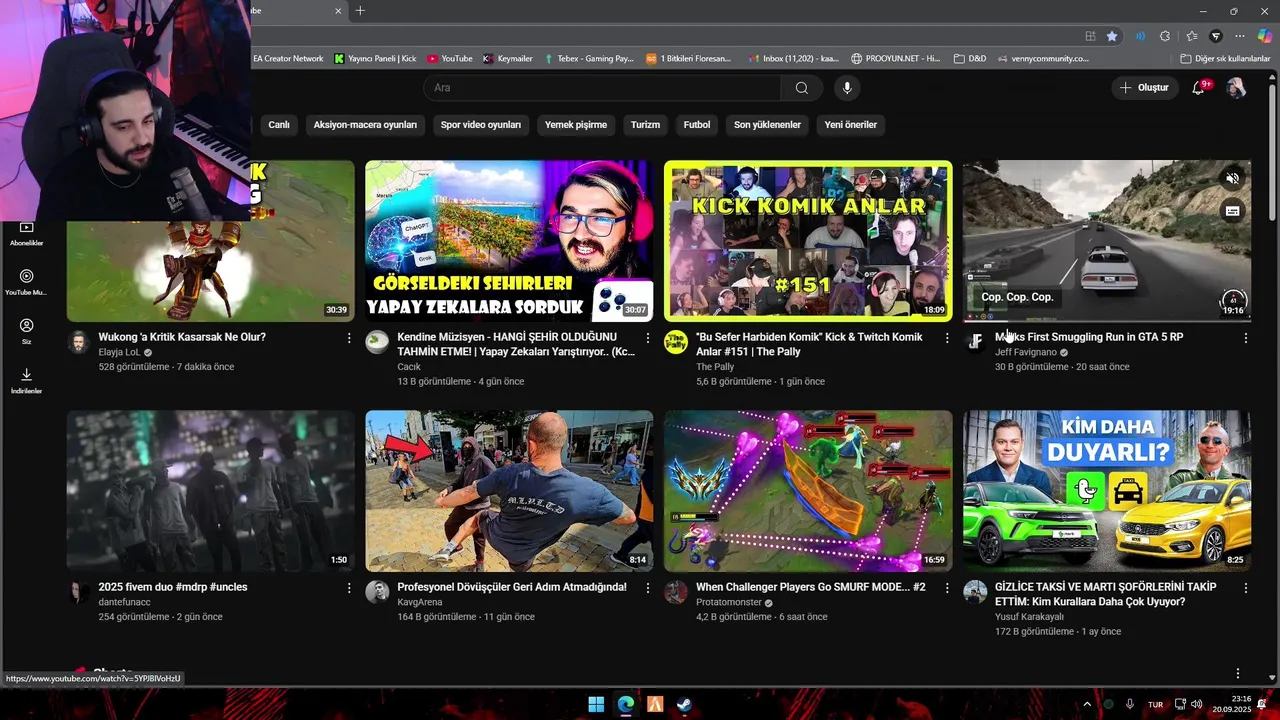Open İndirilenler in the left sidebar

click(27, 381)
